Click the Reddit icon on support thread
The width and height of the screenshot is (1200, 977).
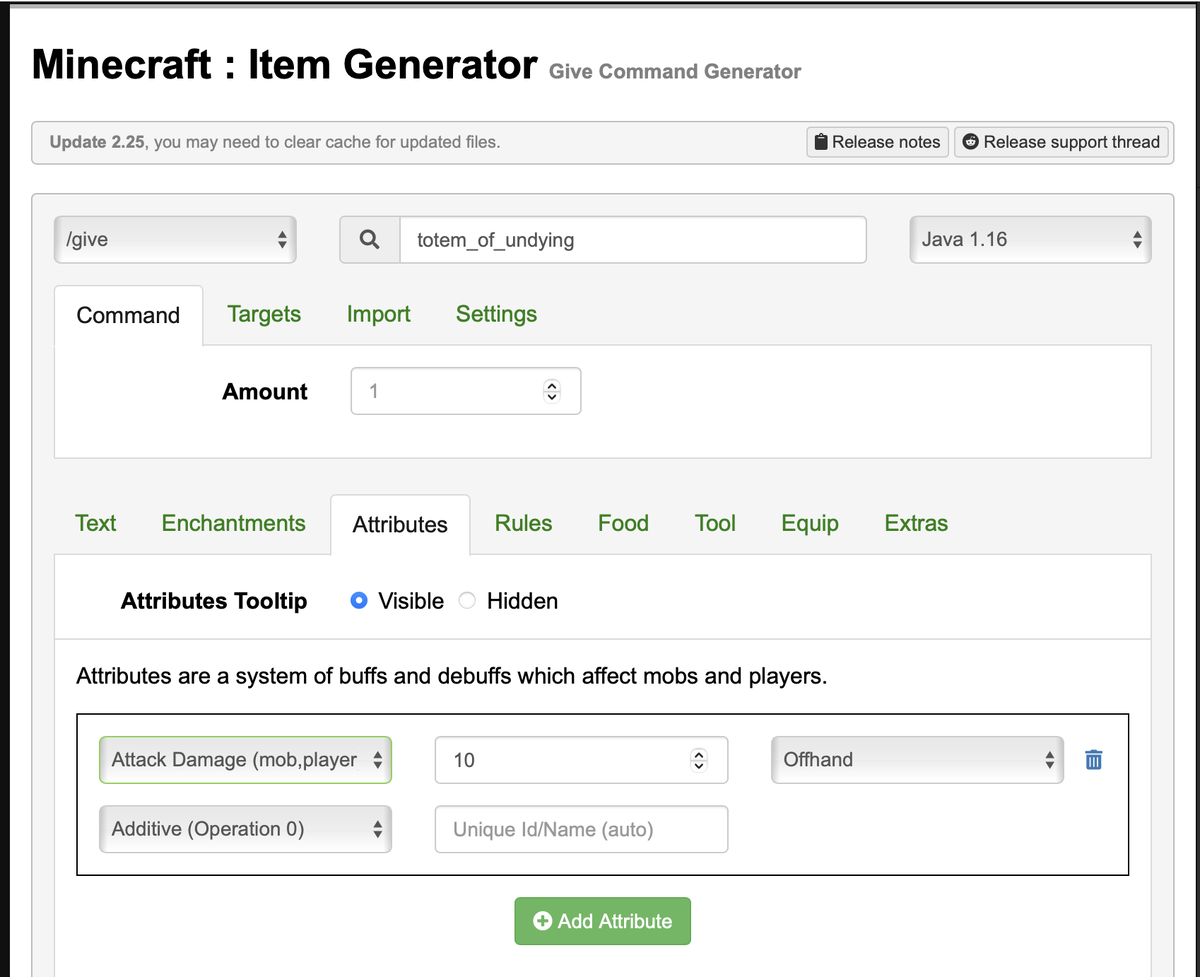coord(970,142)
